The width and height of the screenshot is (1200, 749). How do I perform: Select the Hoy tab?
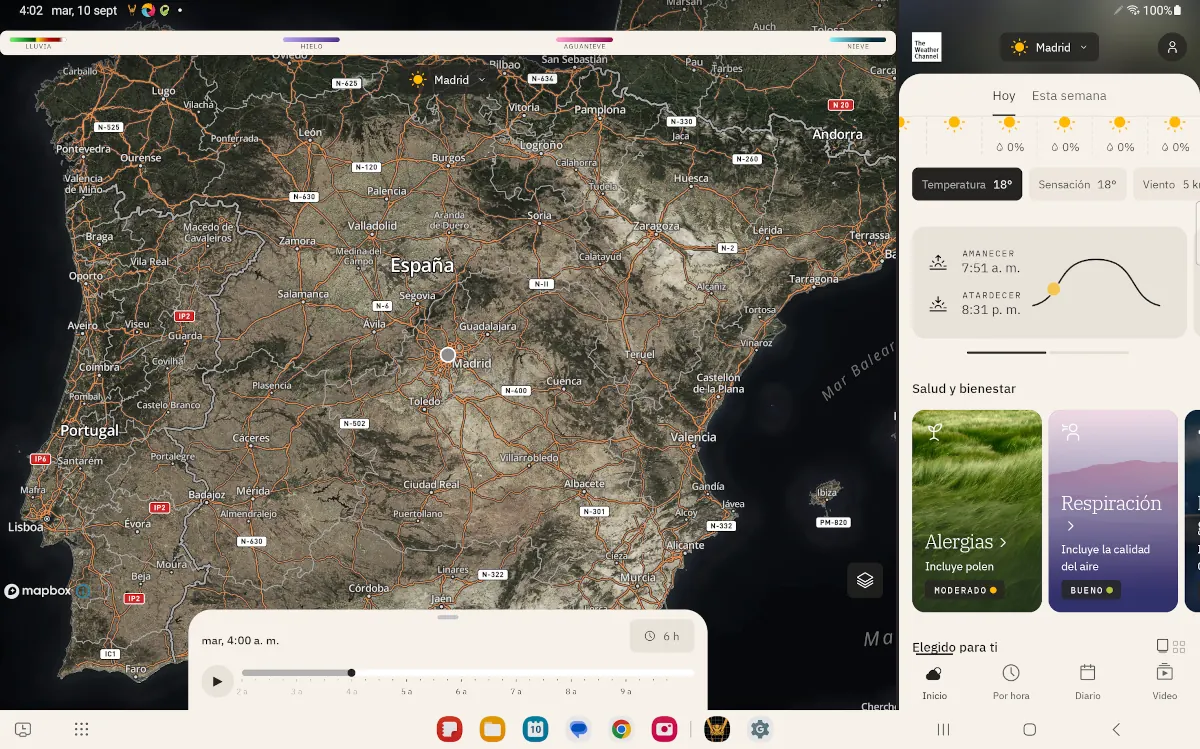[x=1003, y=96]
